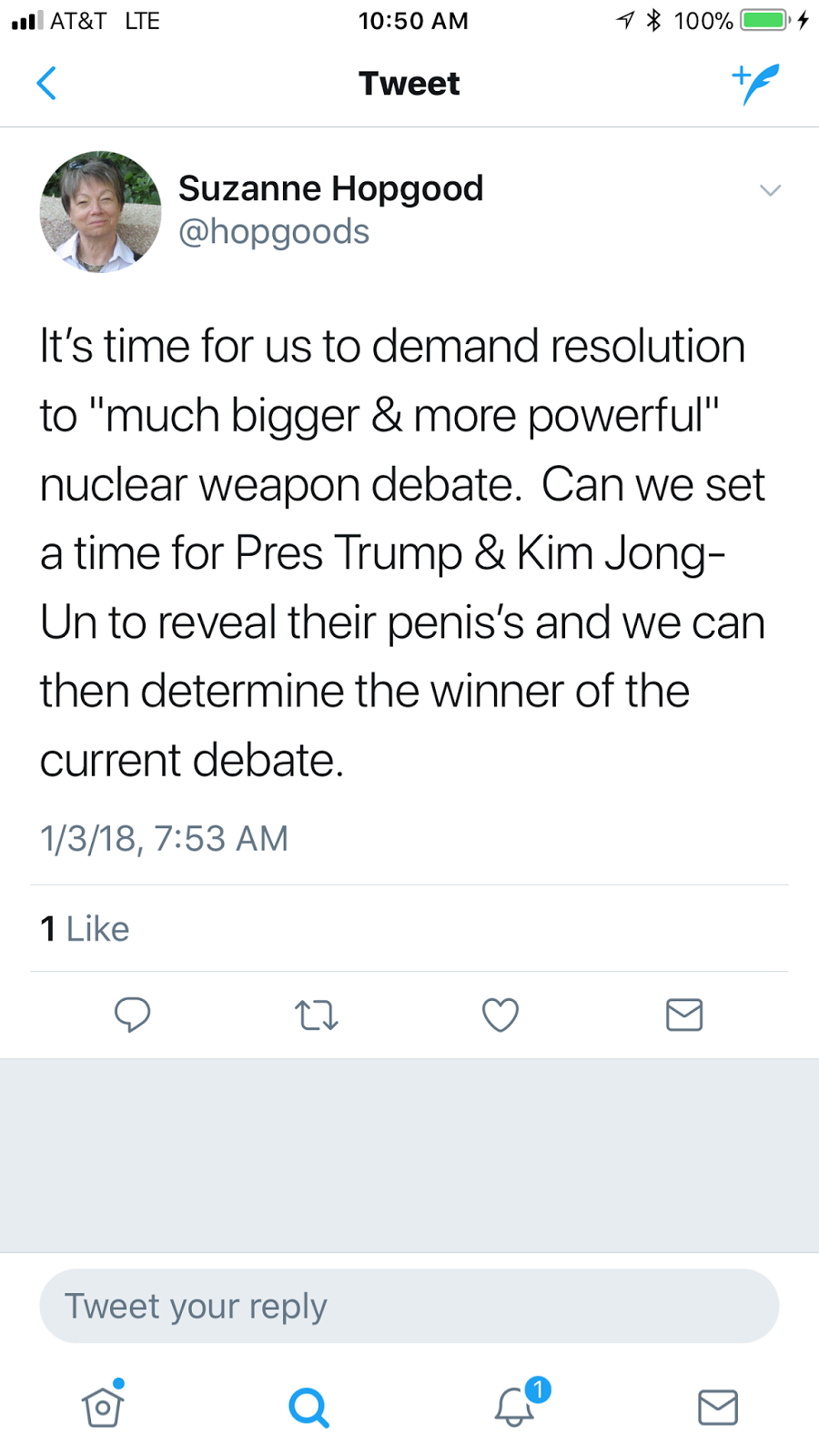Switch to the Search tab
819x1456 pixels.
click(x=308, y=1408)
